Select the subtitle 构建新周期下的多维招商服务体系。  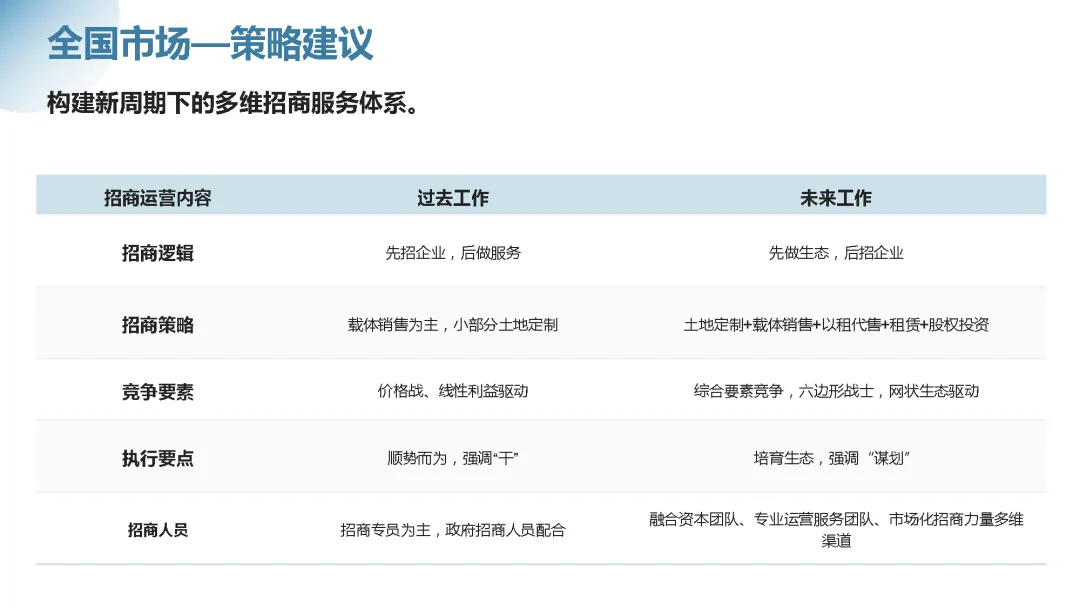(233, 103)
